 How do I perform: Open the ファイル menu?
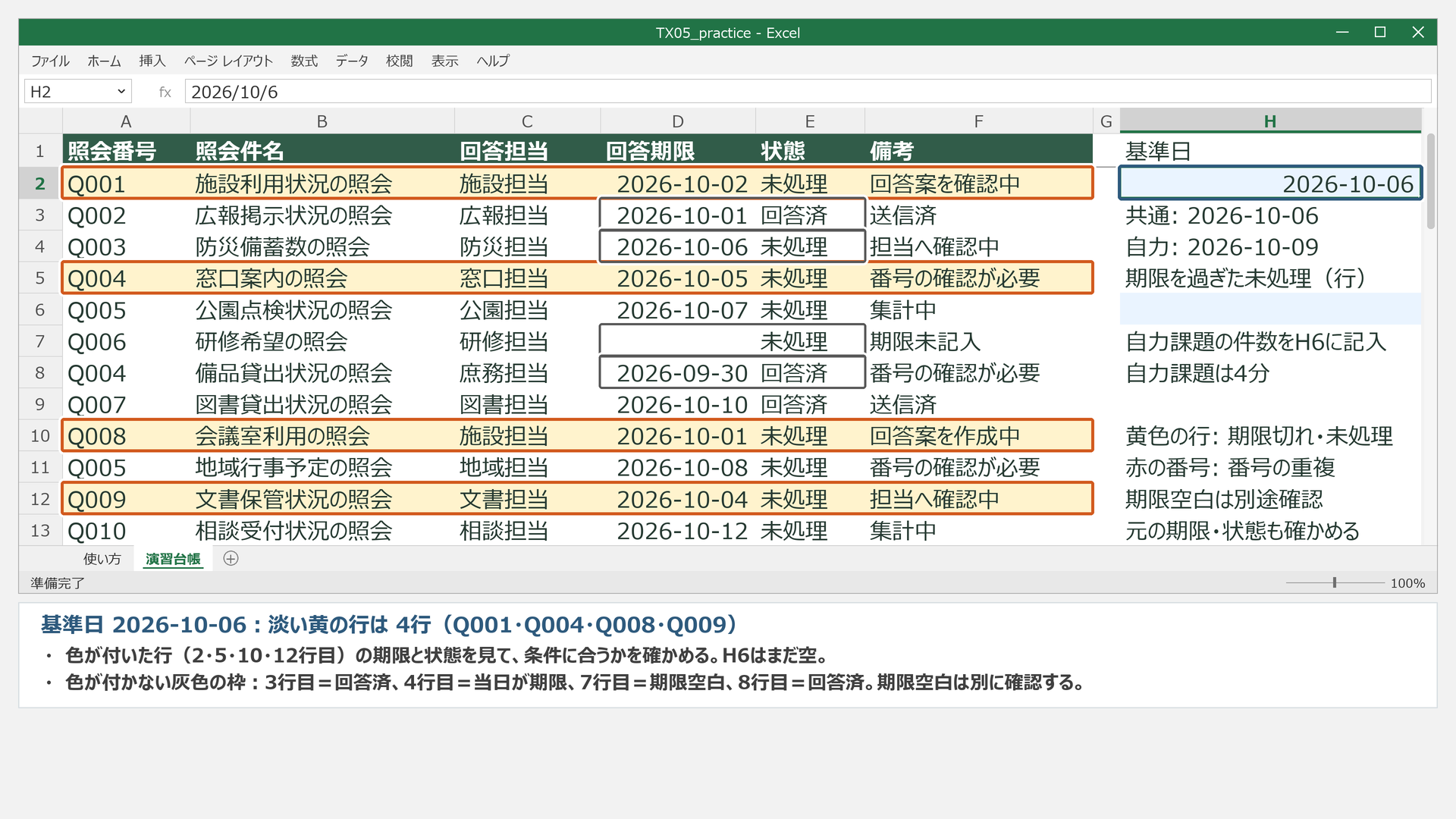coord(50,61)
